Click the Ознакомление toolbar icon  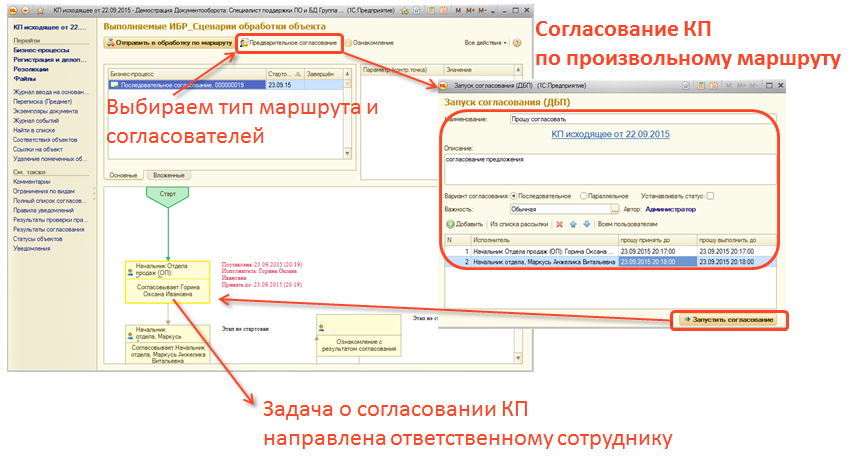coord(349,43)
